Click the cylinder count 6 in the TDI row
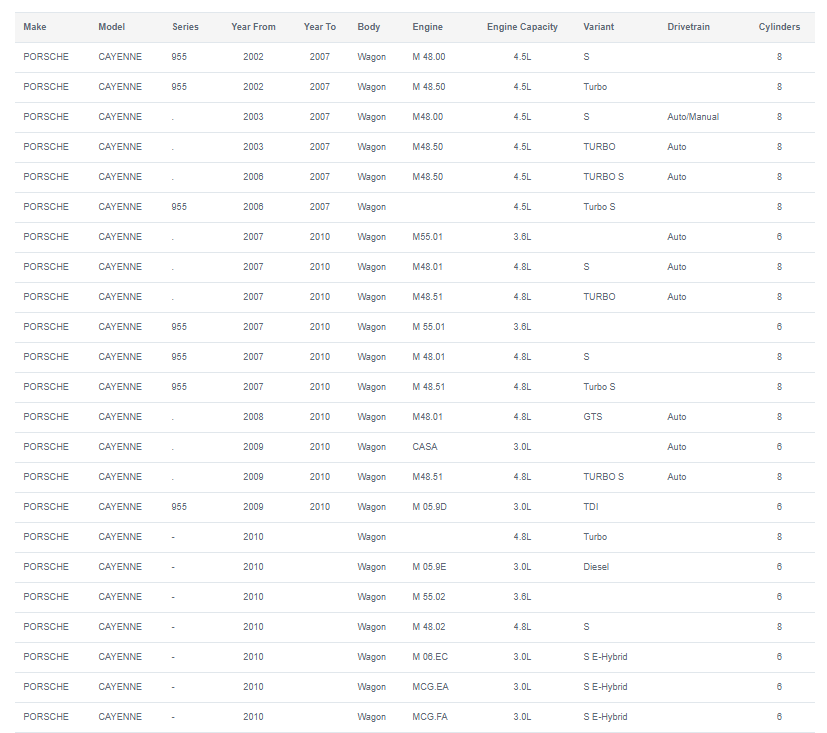The height and width of the screenshot is (733, 827). 779,507
